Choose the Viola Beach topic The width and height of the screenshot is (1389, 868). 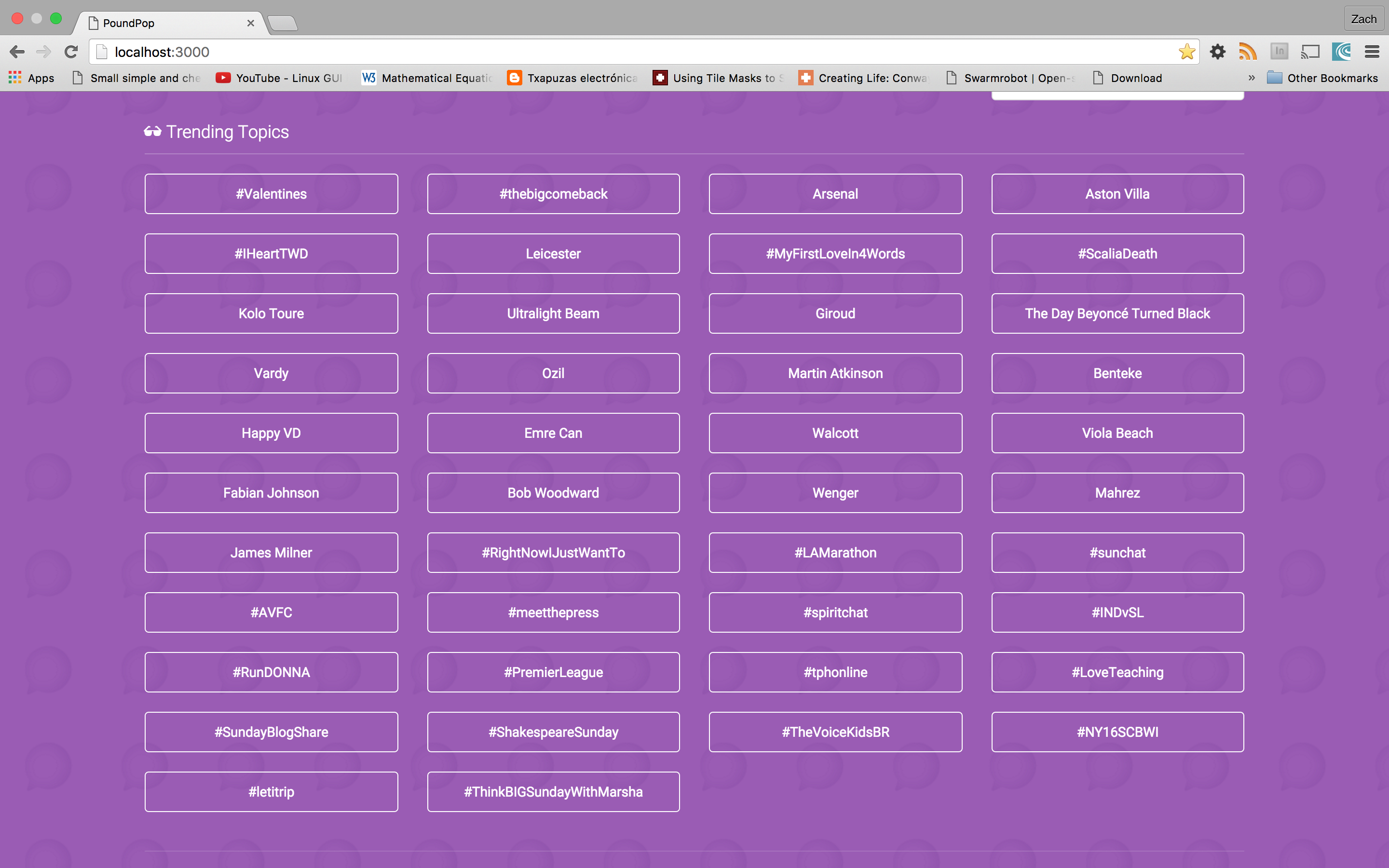1117,433
